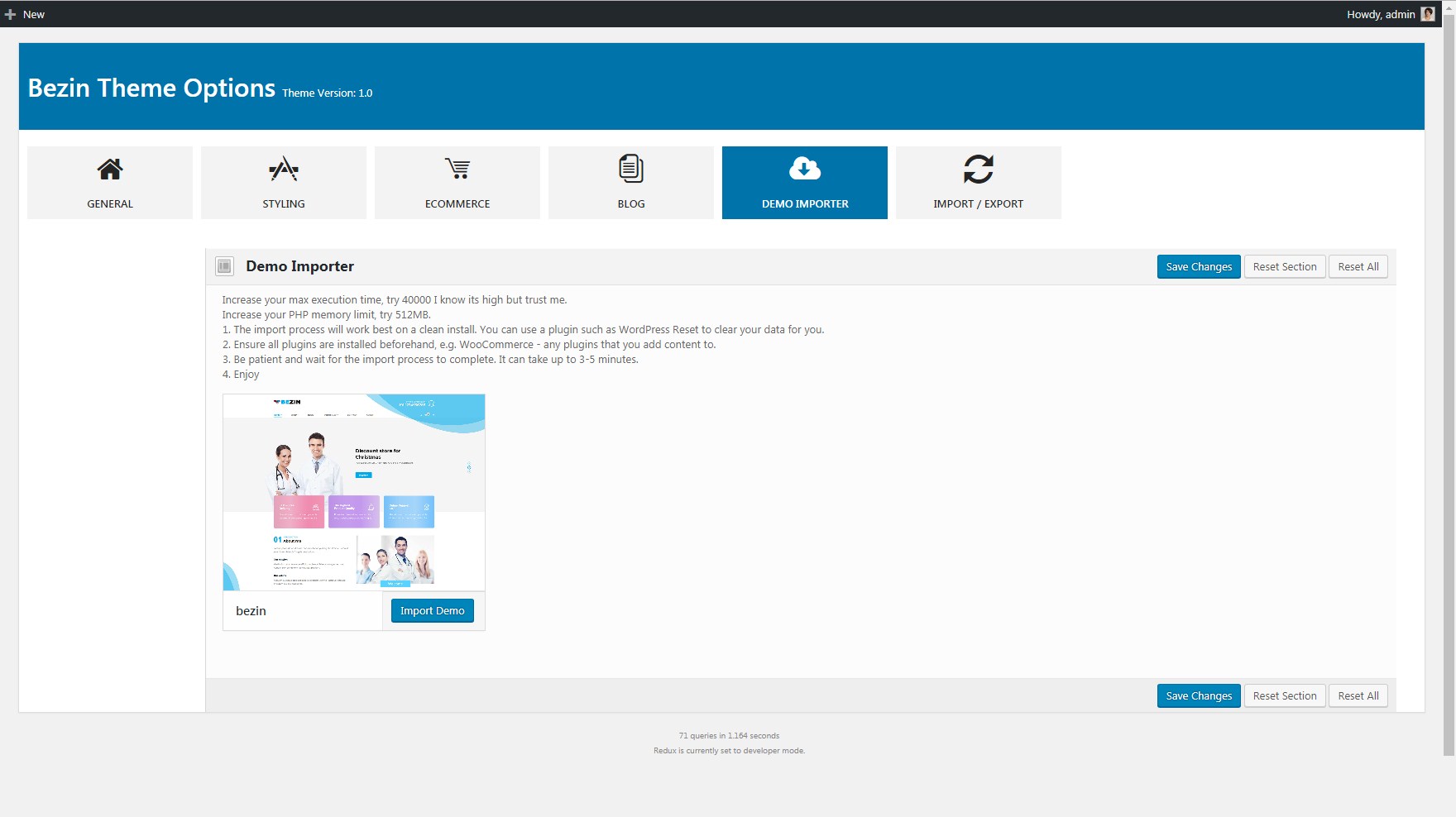Screen dimensions: 1456x817
Task: Click the Demo Importer cloud download icon
Action: pyautogui.click(x=805, y=169)
